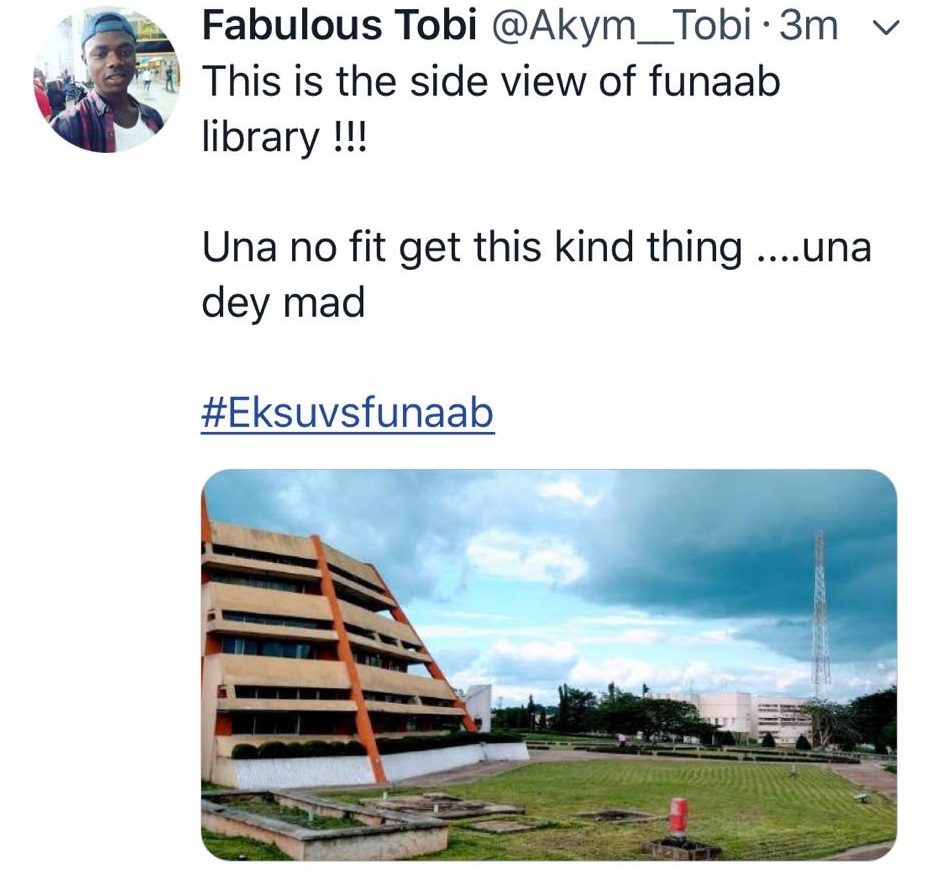The width and height of the screenshot is (944, 888).
Task: Click the 3m tweet timestamp
Action: tap(808, 27)
